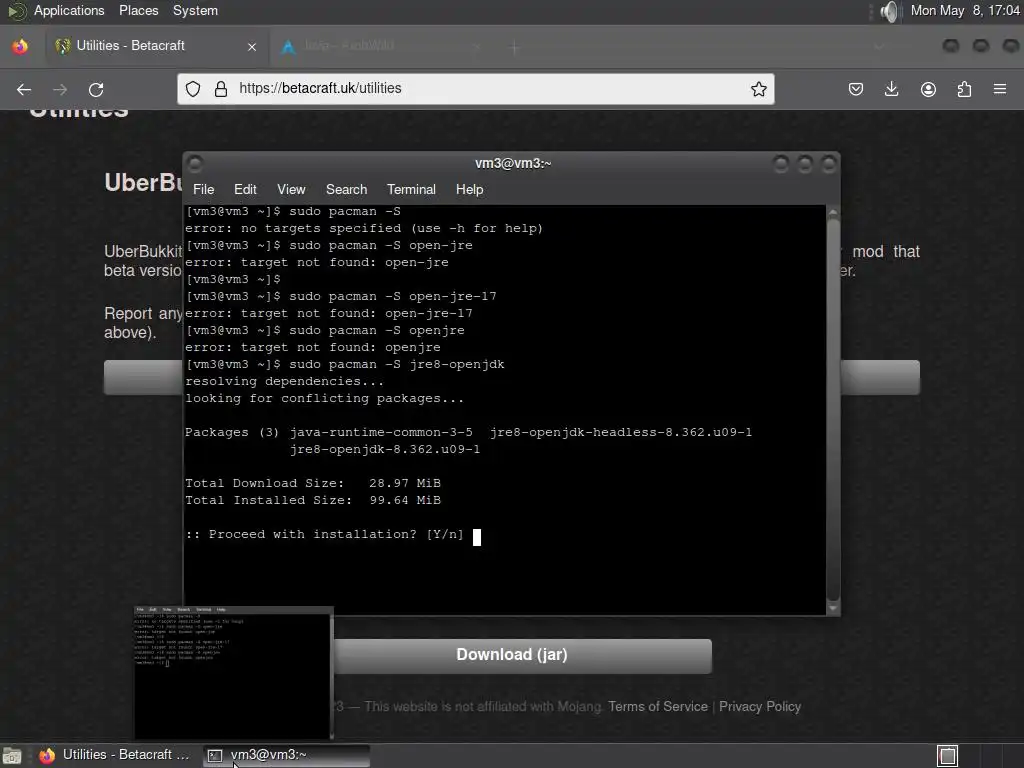Open terminal Search menu
Viewport: 1024px width, 768px height.
(x=346, y=189)
